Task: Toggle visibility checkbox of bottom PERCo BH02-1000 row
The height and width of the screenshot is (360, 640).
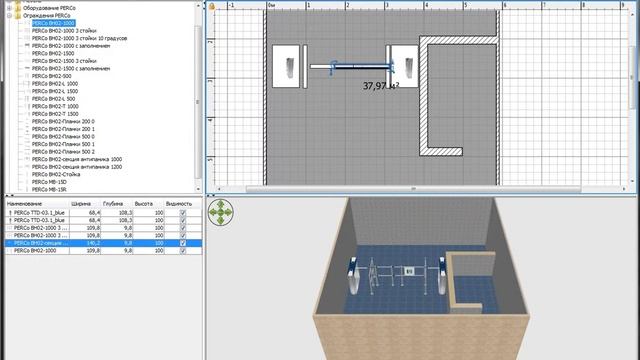Action: tap(183, 251)
